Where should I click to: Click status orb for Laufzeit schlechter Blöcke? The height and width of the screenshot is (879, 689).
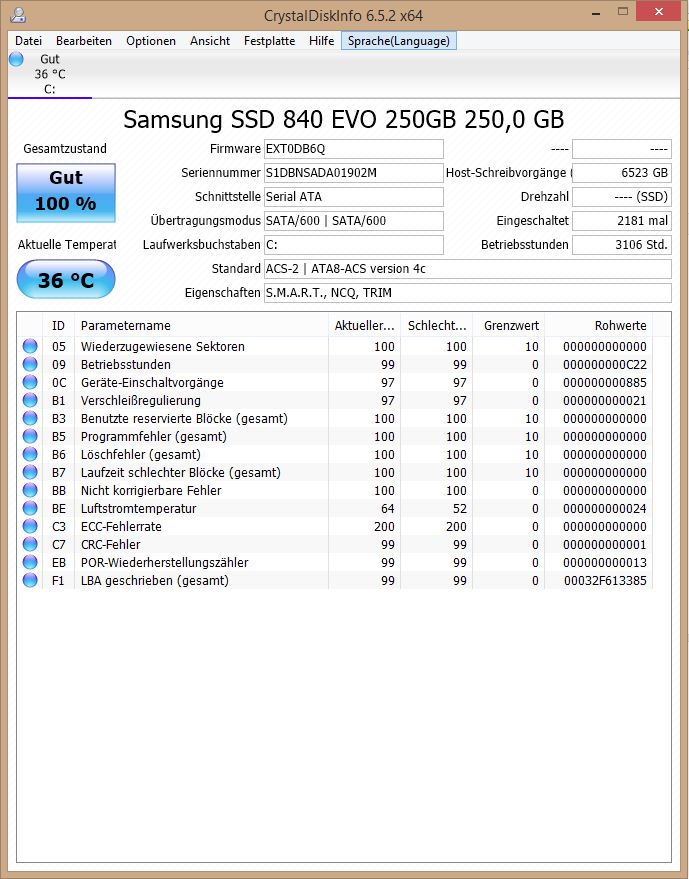30,471
